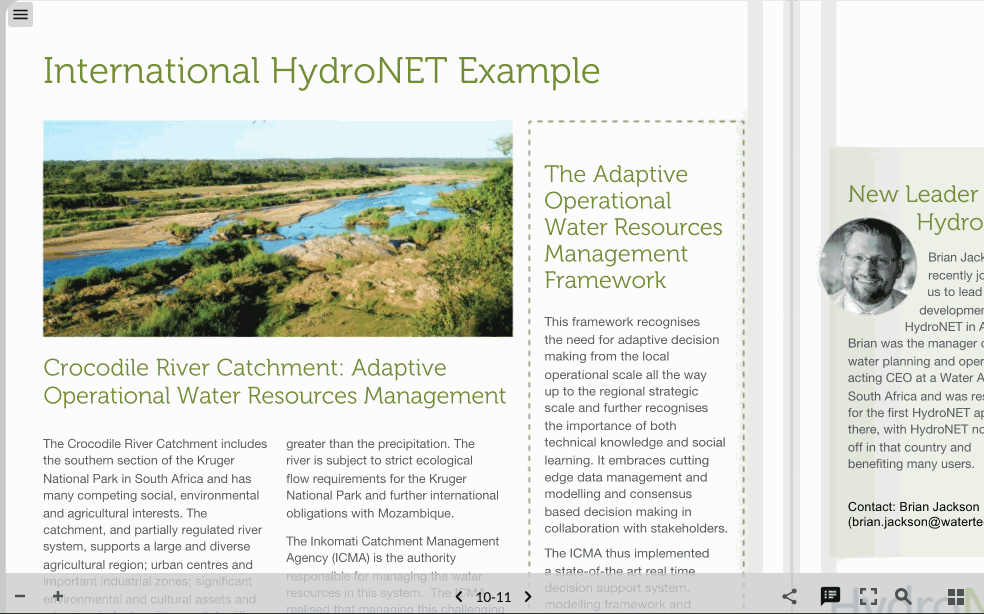Open the notes speech-bubble icon
The height and width of the screenshot is (614, 984).
tap(830, 596)
